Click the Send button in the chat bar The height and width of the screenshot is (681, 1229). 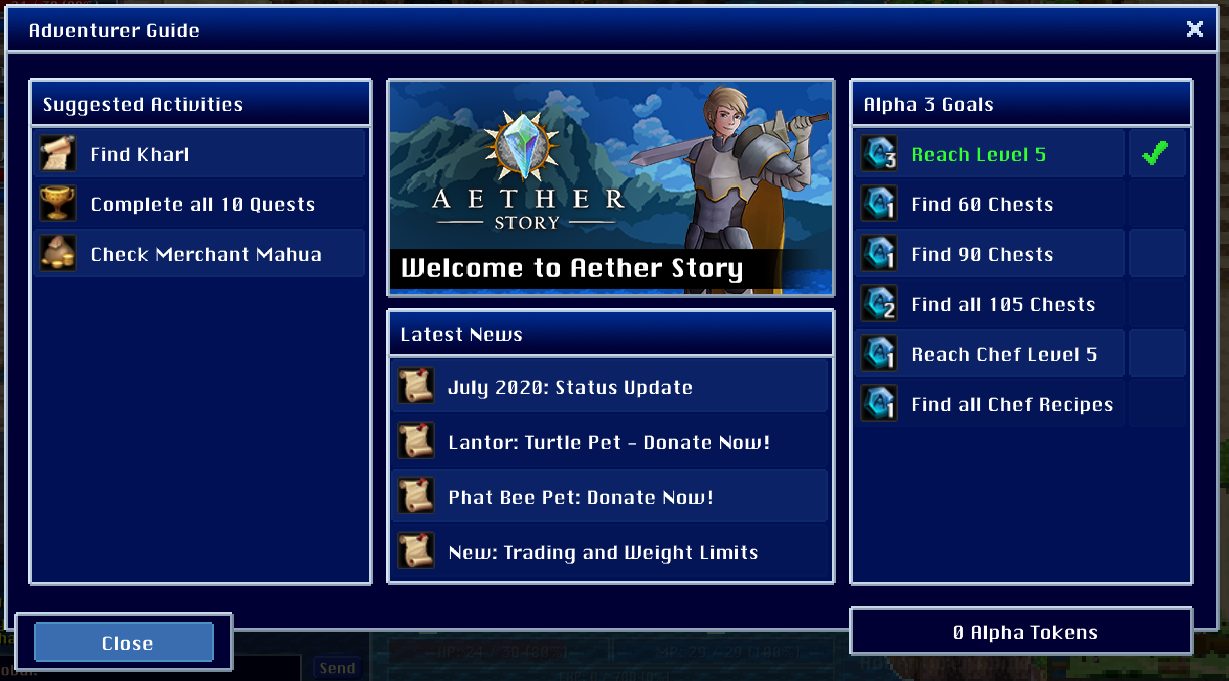(x=338, y=668)
